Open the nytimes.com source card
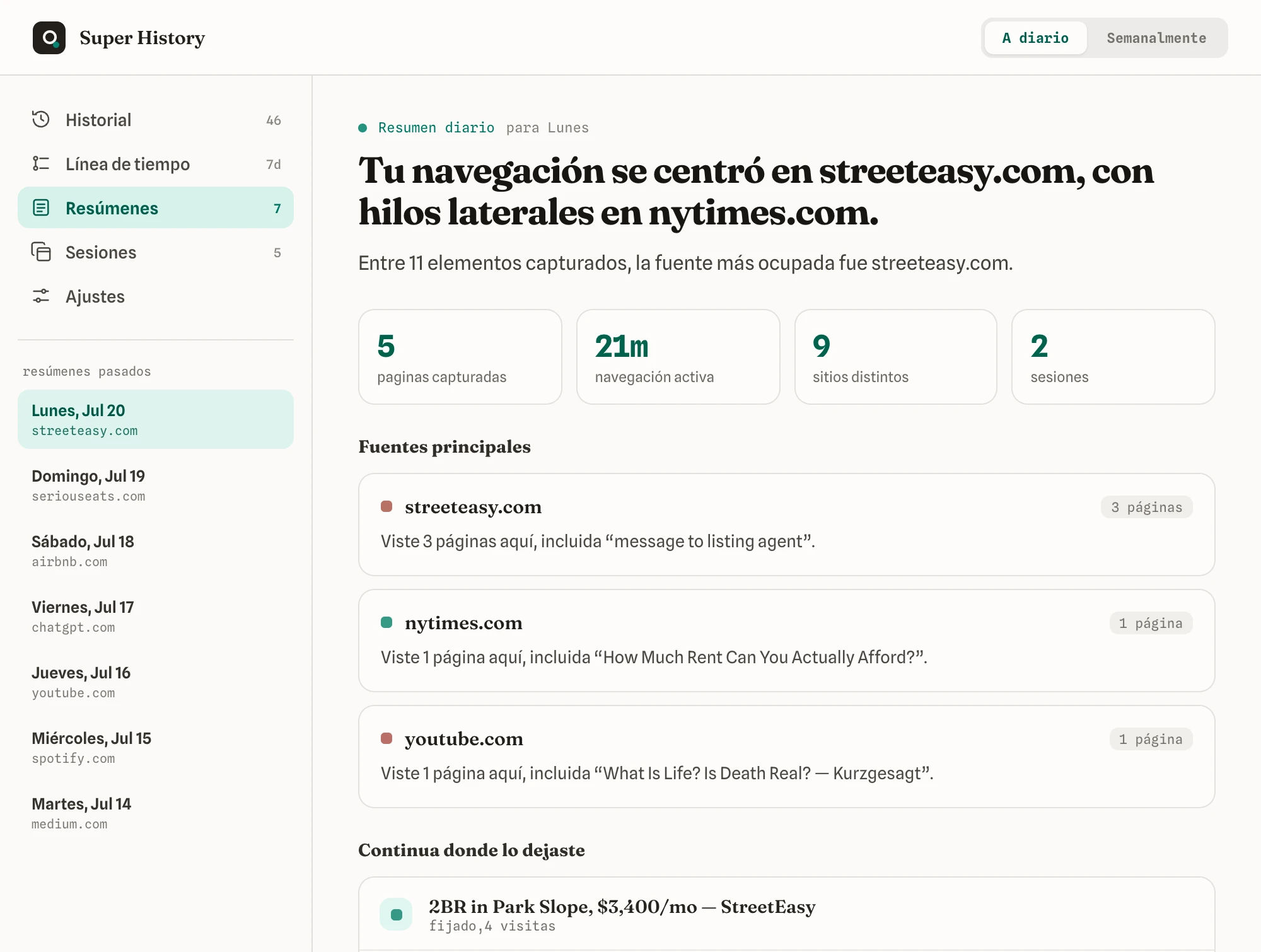Viewport: 1261px width, 952px height. click(x=787, y=641)
